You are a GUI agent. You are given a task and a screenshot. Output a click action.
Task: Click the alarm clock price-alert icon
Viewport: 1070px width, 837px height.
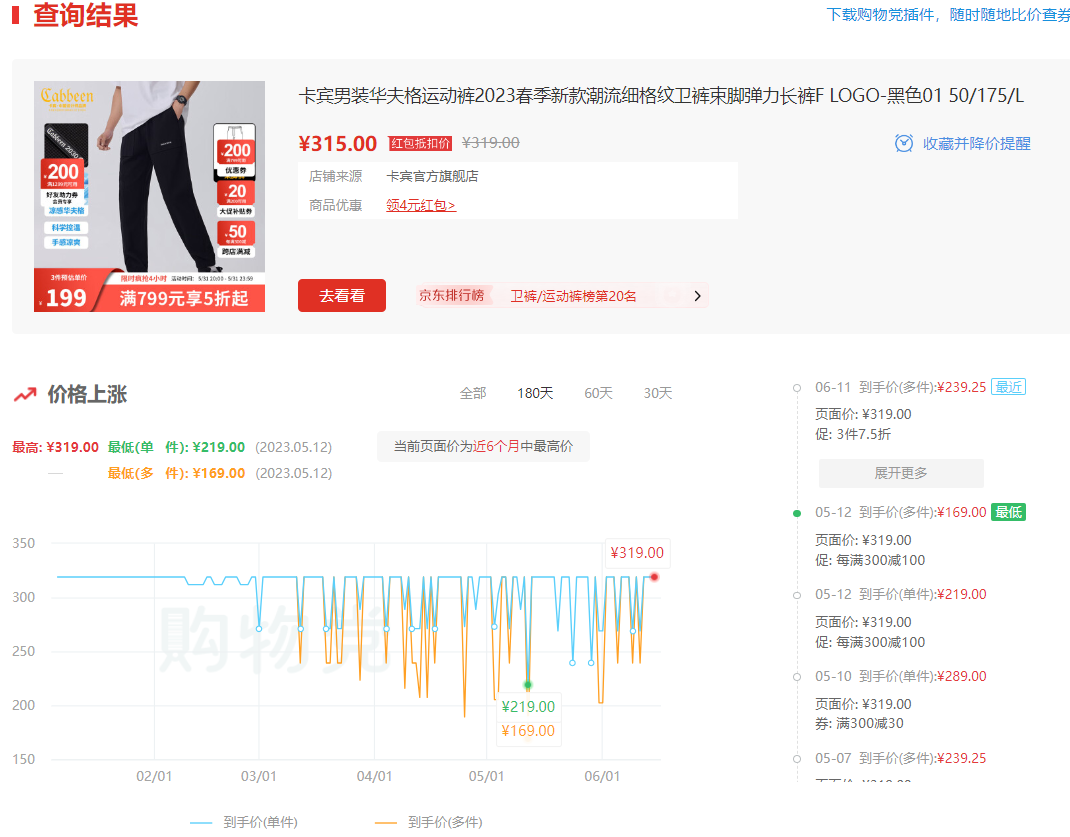pos(904,143)
